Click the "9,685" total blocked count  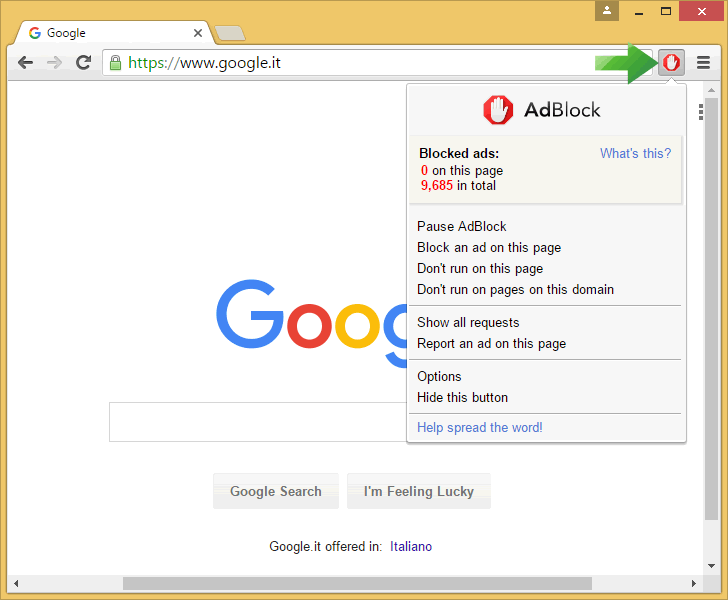click(436, 185)
